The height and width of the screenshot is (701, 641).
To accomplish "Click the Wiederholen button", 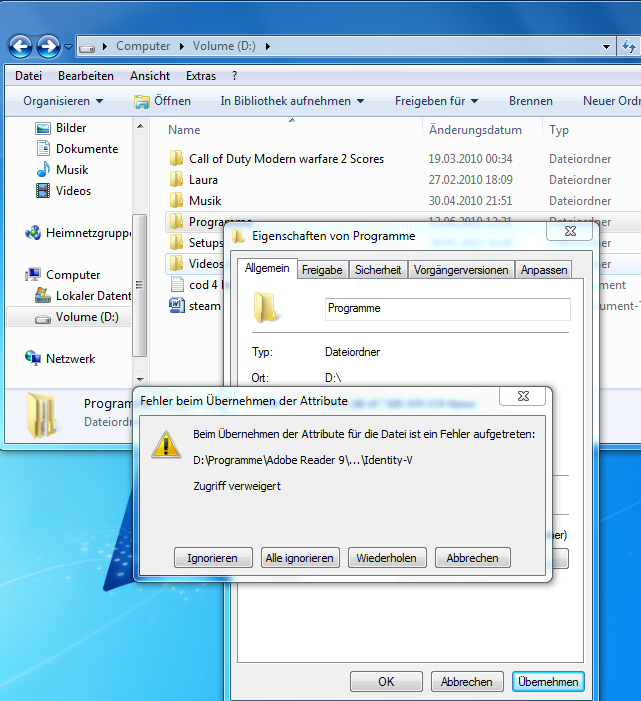I will tap(387, 558).
